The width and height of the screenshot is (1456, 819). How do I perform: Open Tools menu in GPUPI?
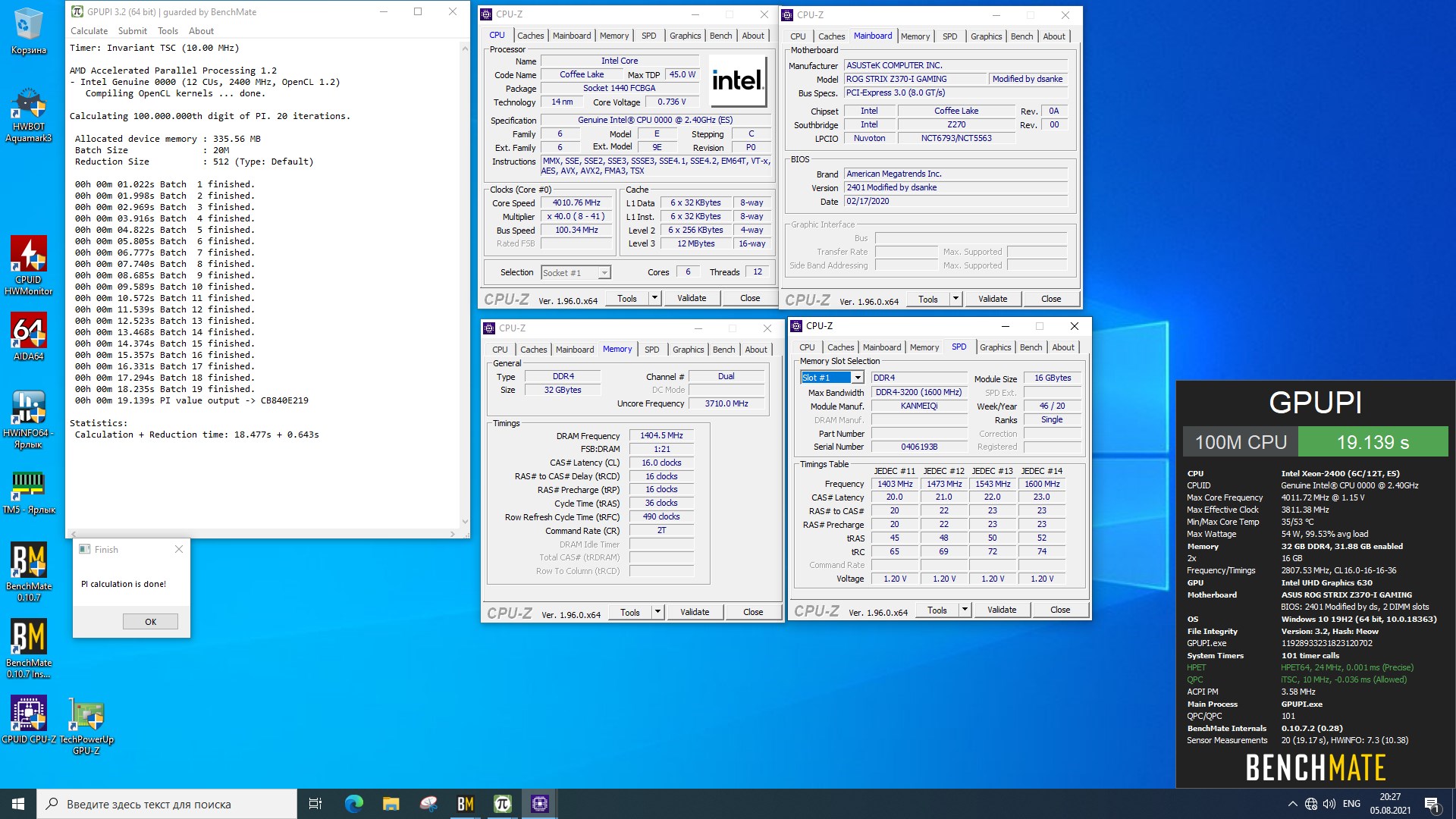click(x=168, y=31)
